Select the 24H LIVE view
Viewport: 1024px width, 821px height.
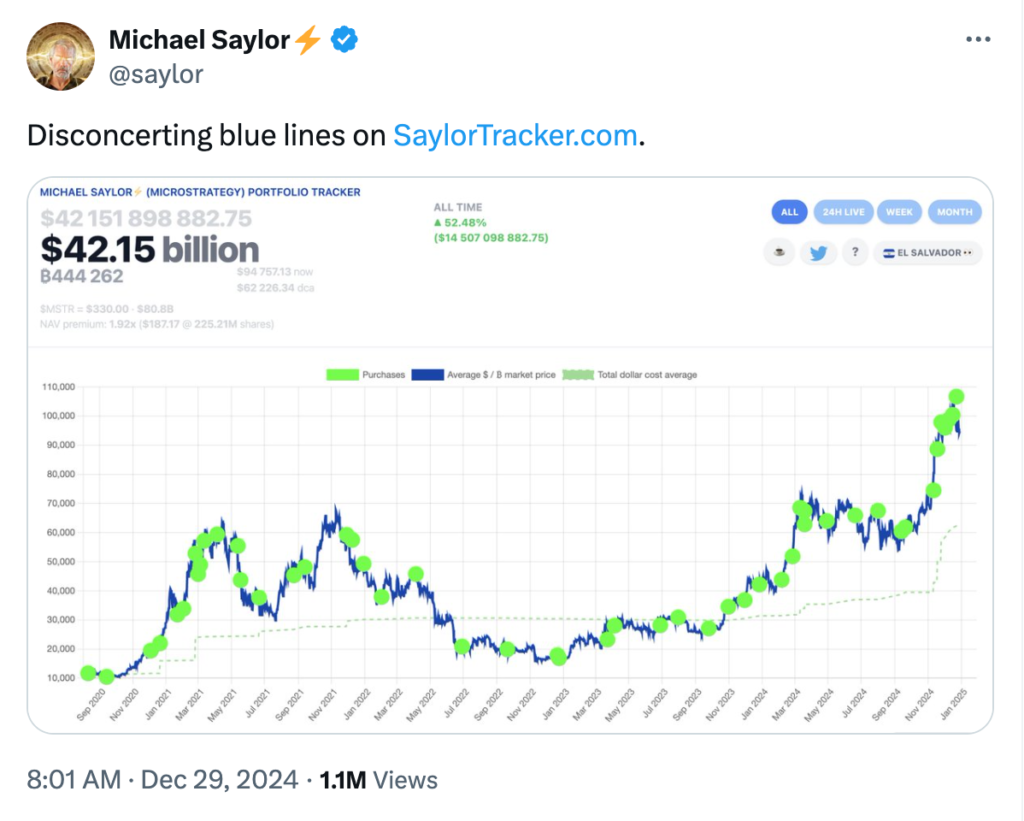843,212
